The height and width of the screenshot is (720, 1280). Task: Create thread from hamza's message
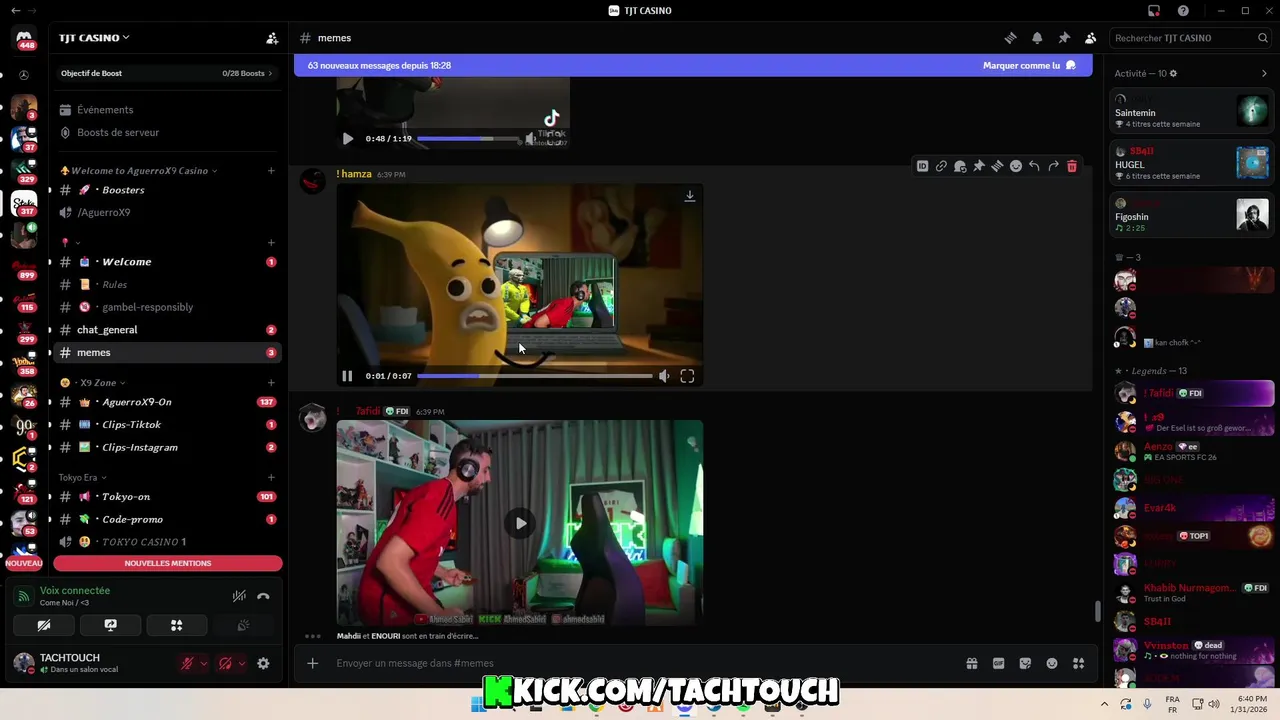(997, 166)
